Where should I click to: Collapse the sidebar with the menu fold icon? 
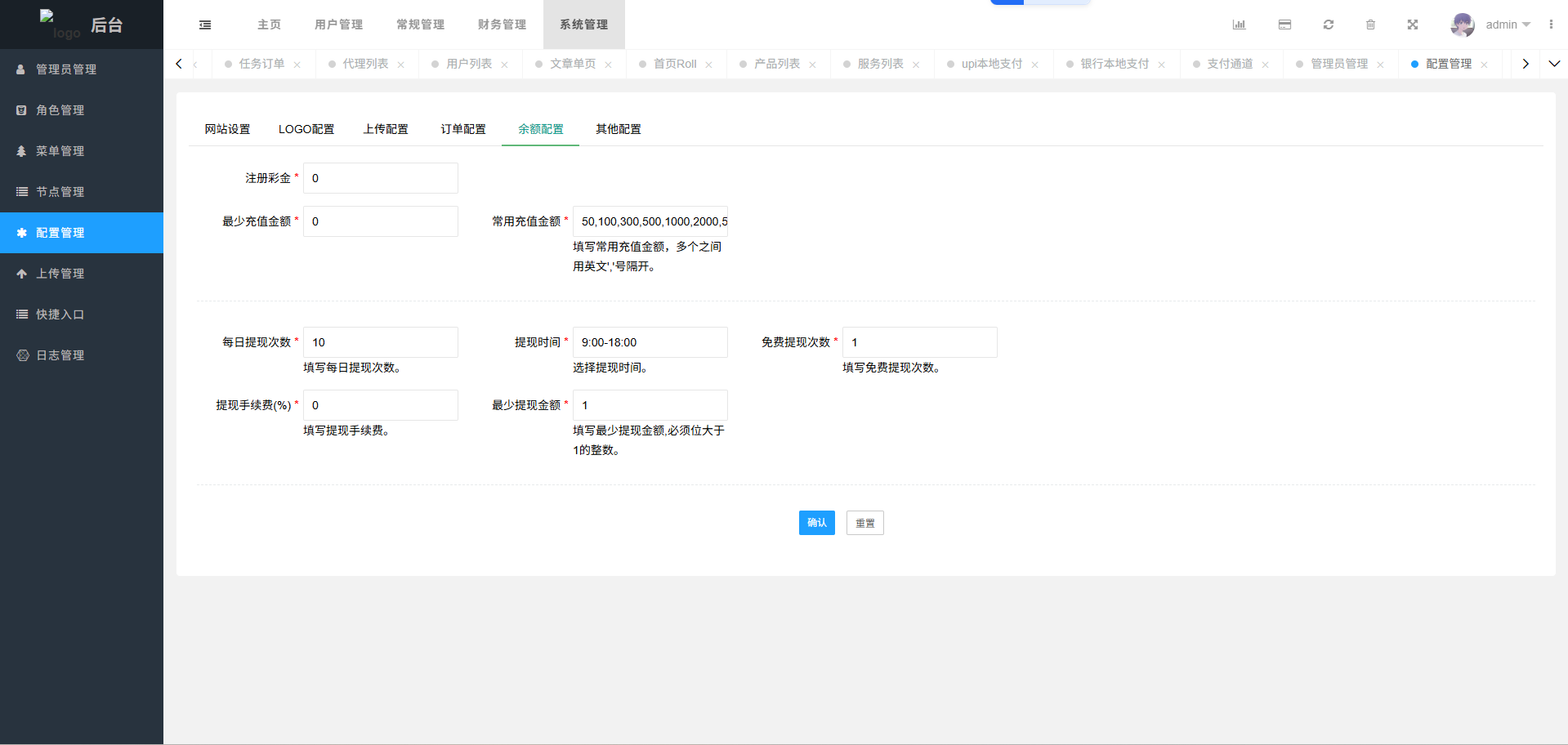coord(205,25)
